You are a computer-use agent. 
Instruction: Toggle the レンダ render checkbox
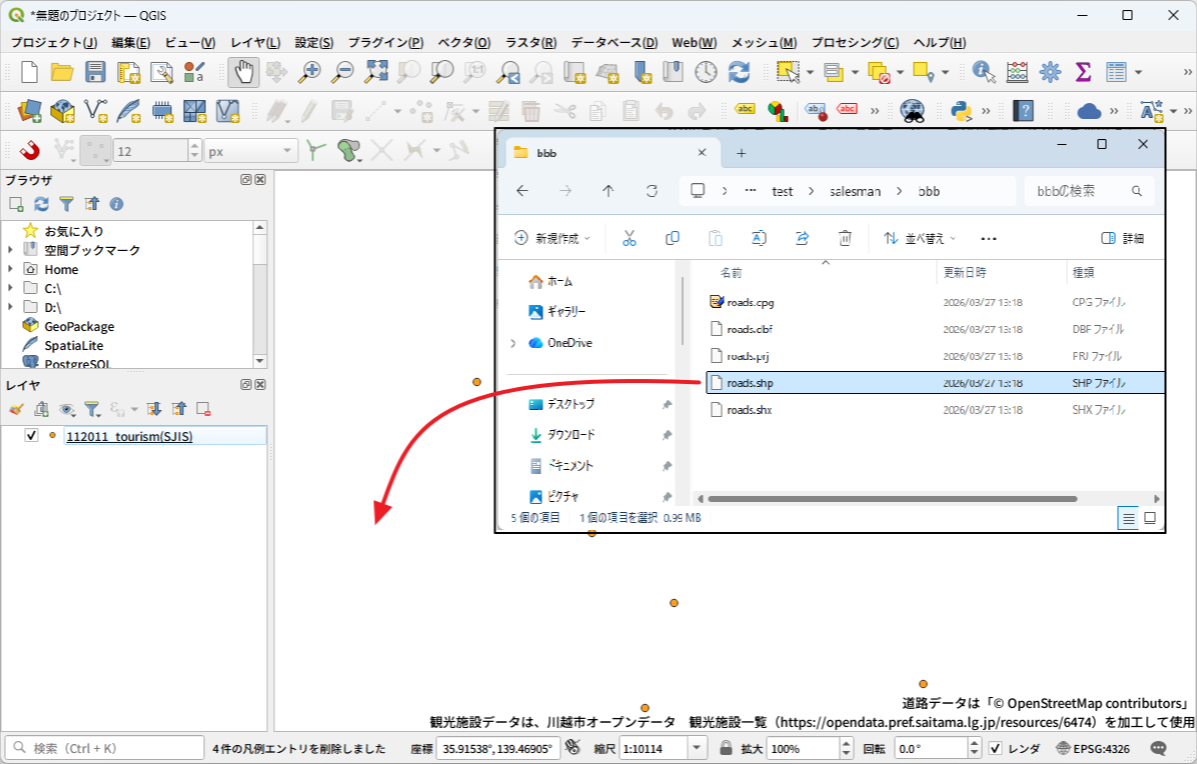[x=995, y=748]
